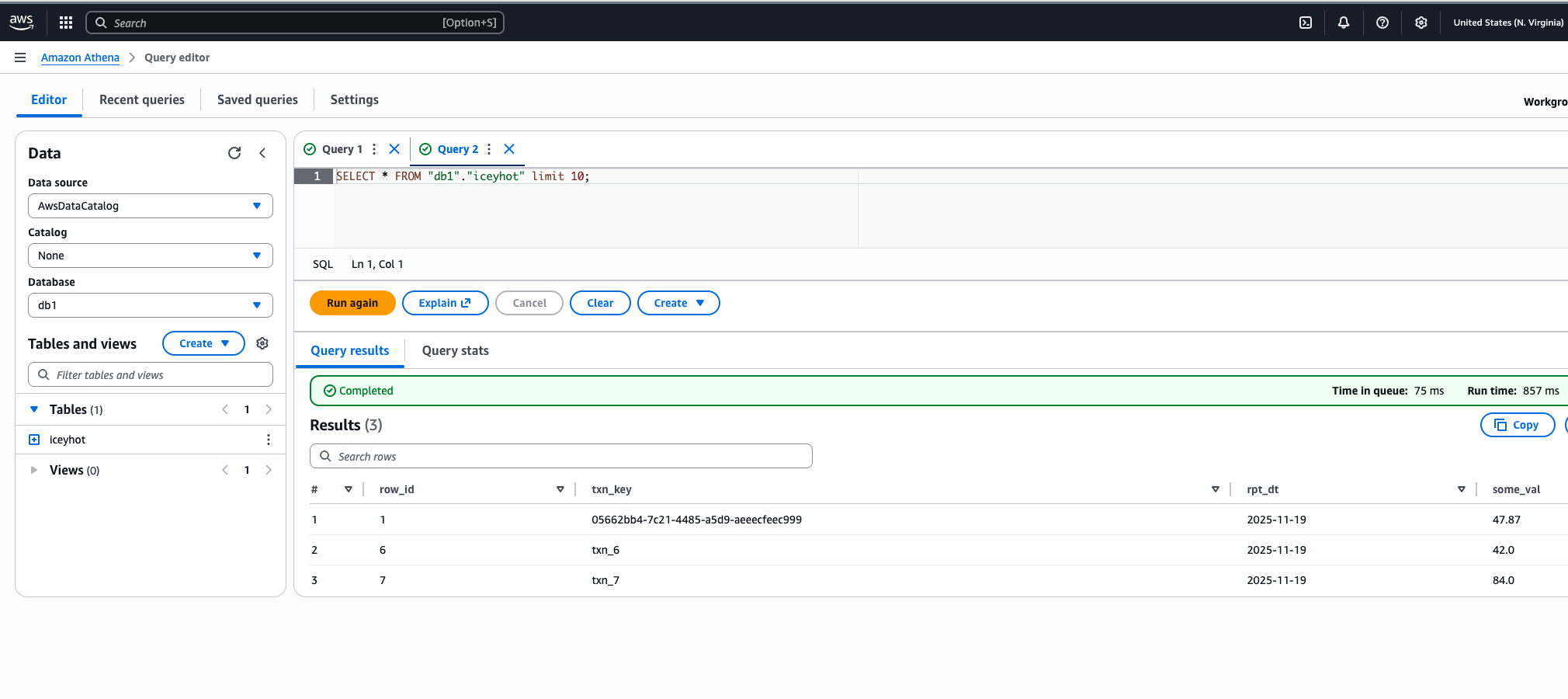Image resolution: width=1568 pixels, height=699 pixels.
Task: Refresh the Data panel
Action: pos(234,153)
